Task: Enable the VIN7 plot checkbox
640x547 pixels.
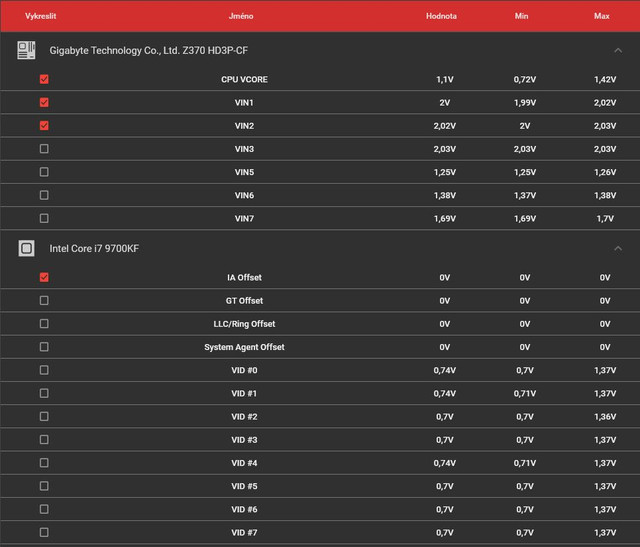Action: [44, 218]
